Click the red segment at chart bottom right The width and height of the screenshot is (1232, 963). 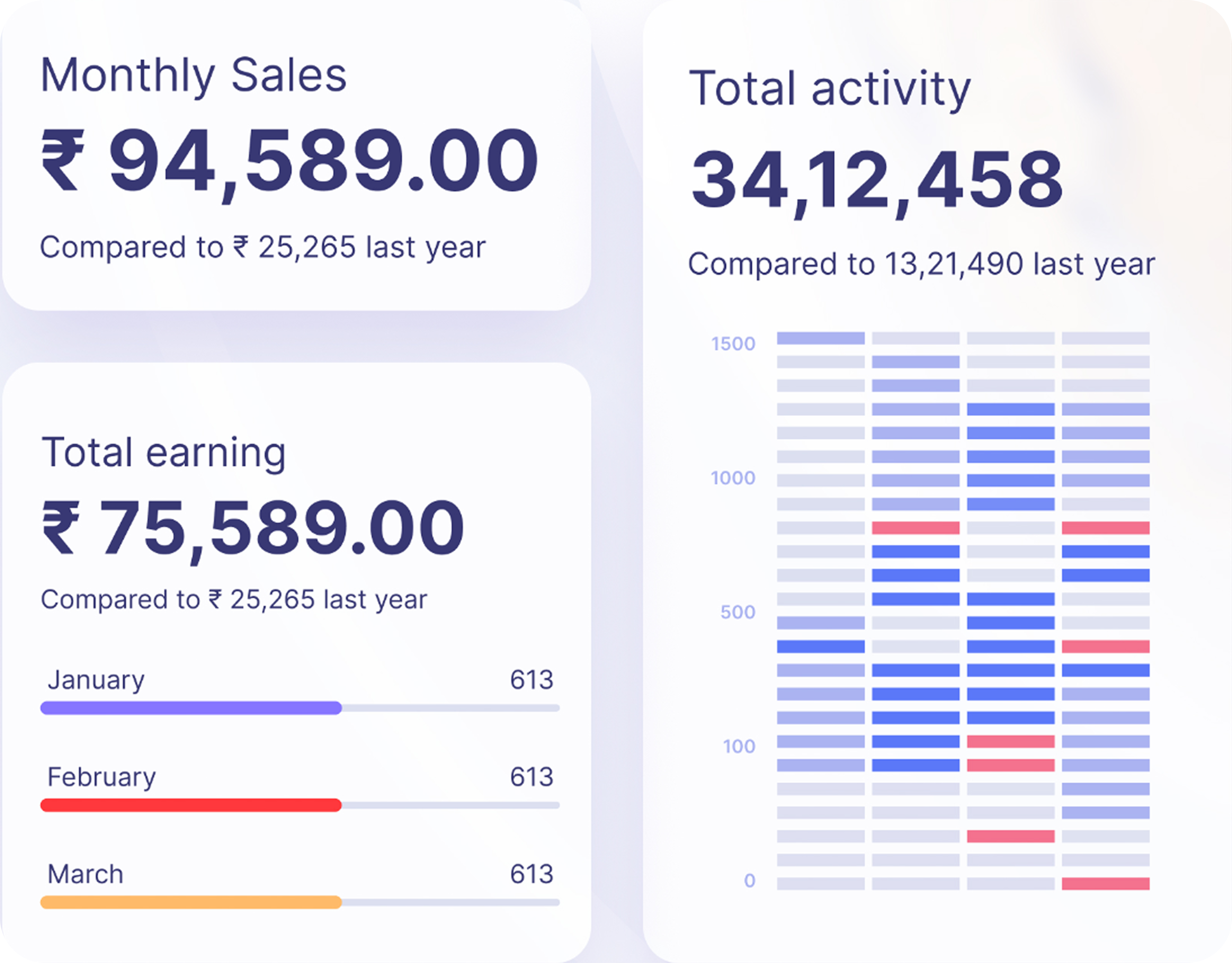pyautogui.click(x=1105, y=884)
